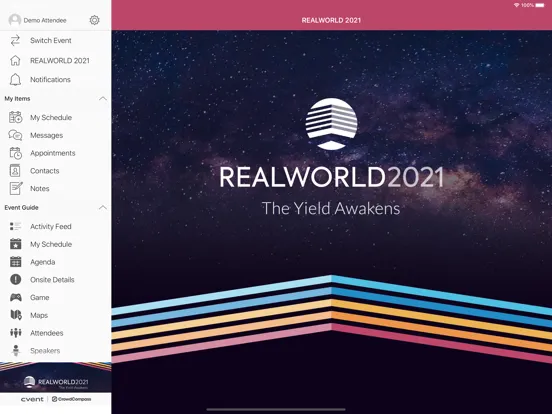Click the starred calendar icon under Event Guide
The height and width of the screenshot is (414, 552).
point(15,244)
